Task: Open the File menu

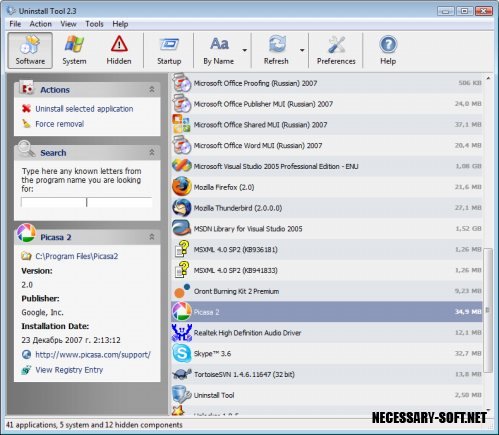Action: 15,24
